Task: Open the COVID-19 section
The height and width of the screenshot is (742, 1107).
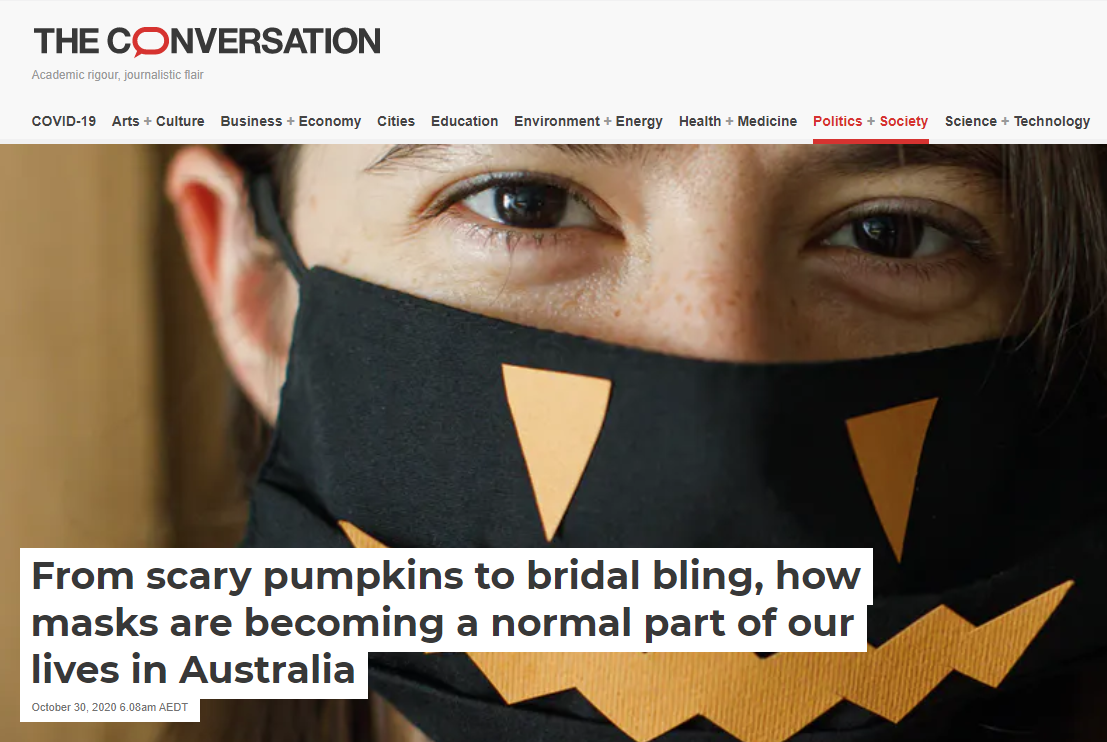Action: tap(64, 121)
